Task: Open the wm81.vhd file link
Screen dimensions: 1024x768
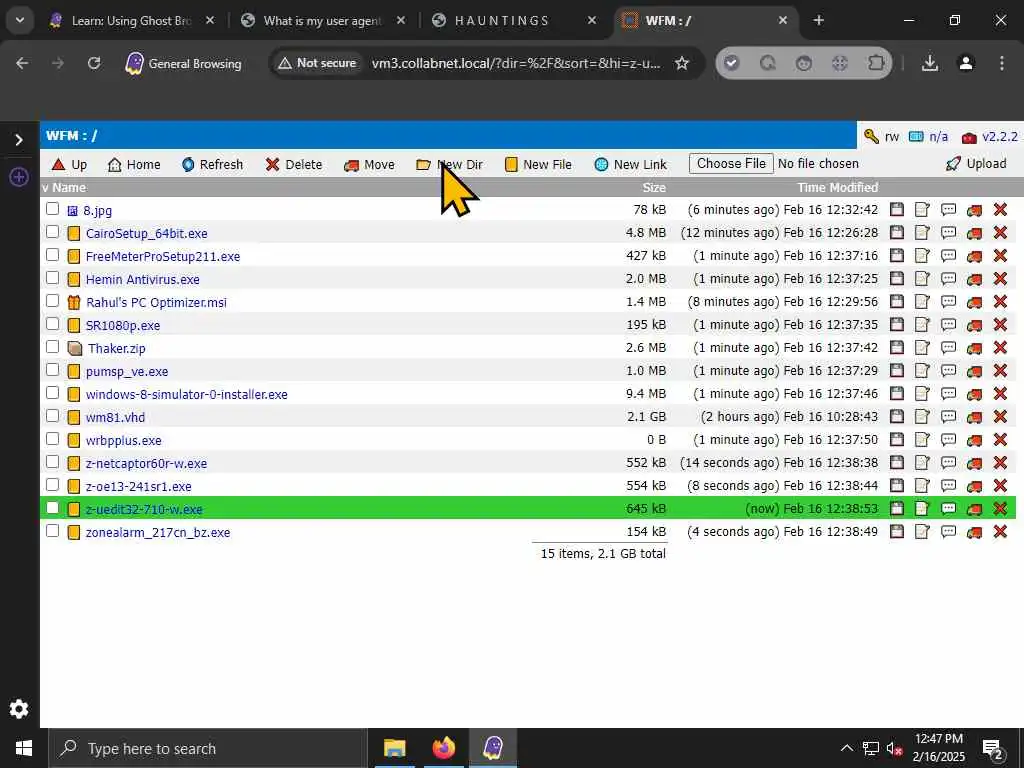Action: pos(115,417)
